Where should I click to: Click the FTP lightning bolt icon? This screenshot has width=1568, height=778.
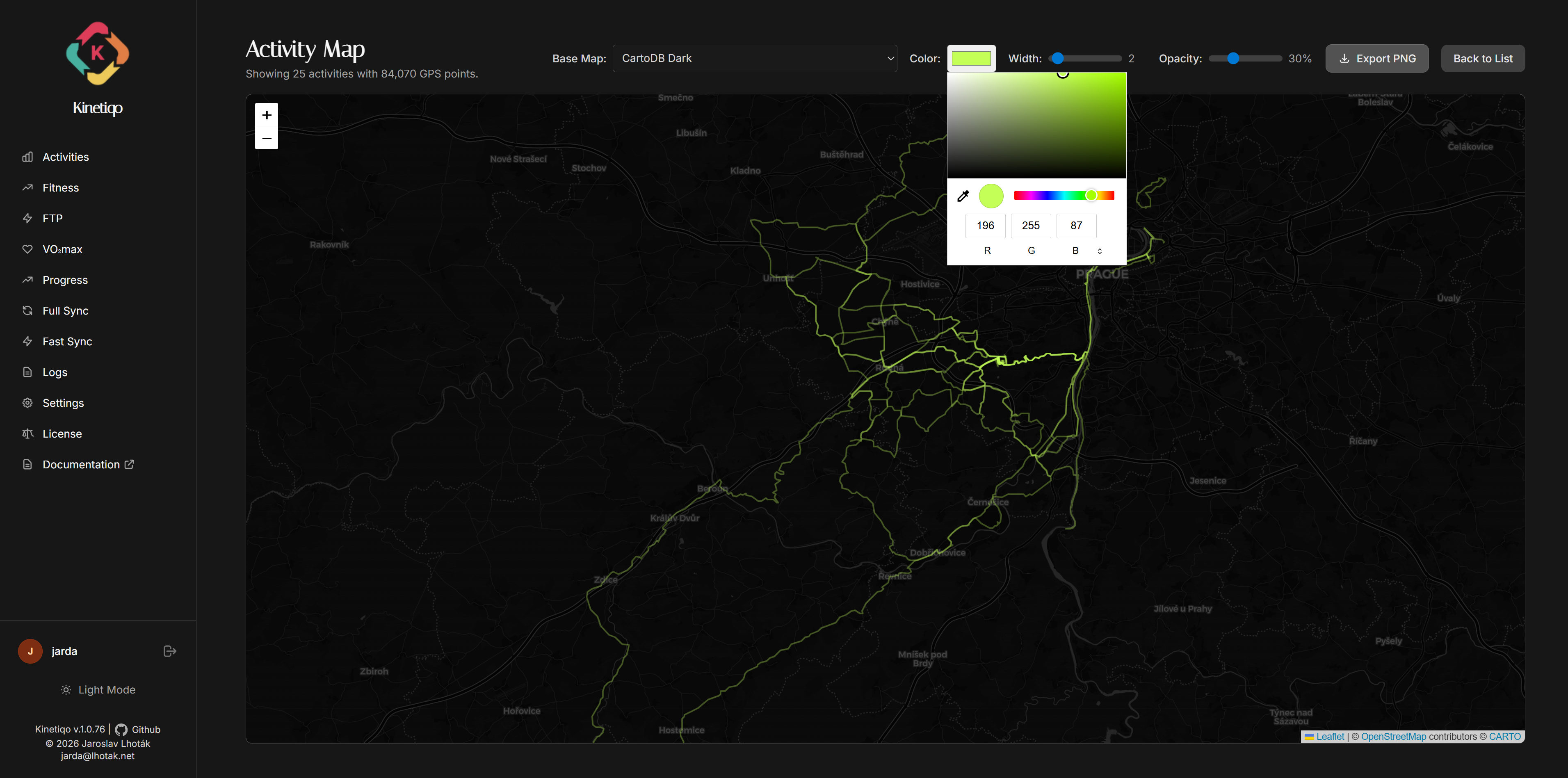coord(27,219)
